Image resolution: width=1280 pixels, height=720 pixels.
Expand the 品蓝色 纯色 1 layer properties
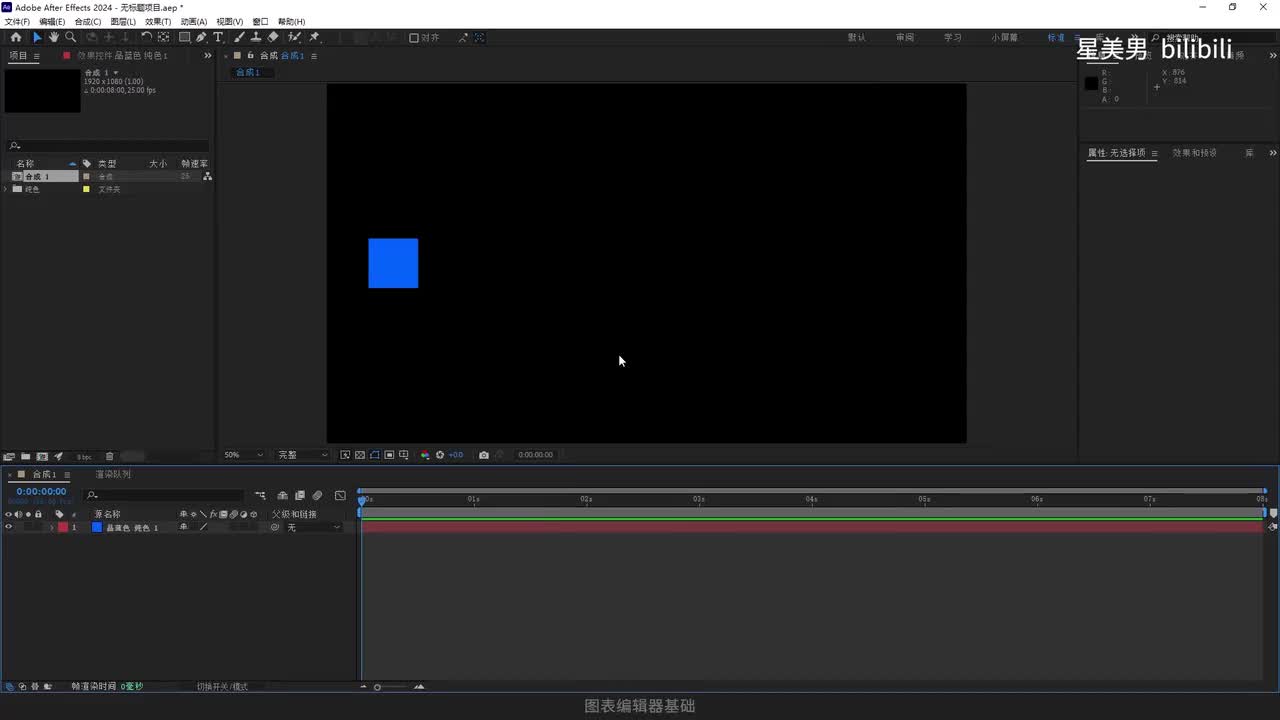[x=52, y=527]
